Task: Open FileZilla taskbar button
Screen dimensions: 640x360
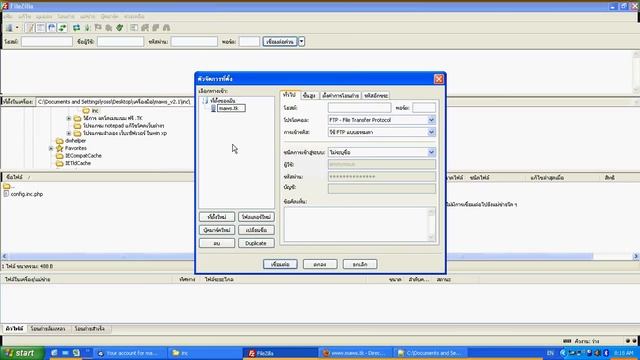Action: tap(280, 353)
